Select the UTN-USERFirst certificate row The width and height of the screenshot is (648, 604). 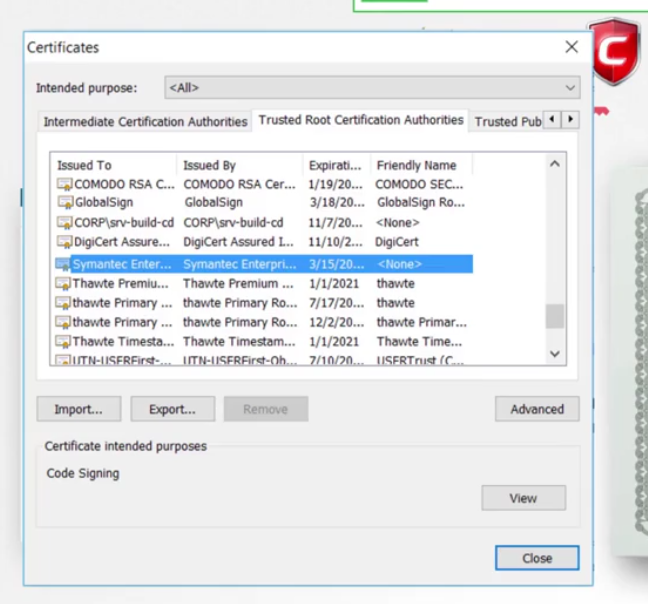click(x=264, y=360)
